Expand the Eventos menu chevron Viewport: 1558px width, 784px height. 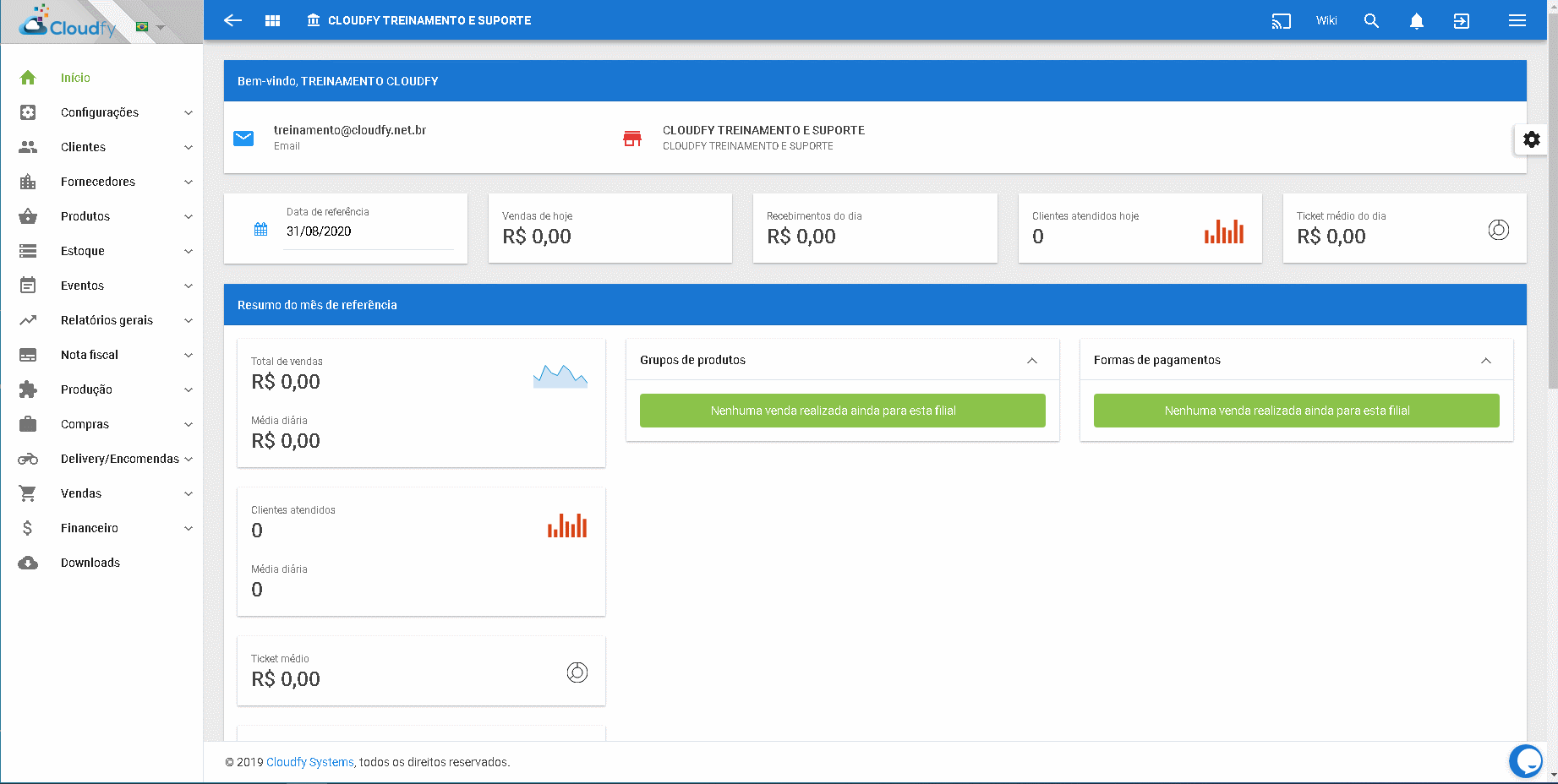pos(189,286)
